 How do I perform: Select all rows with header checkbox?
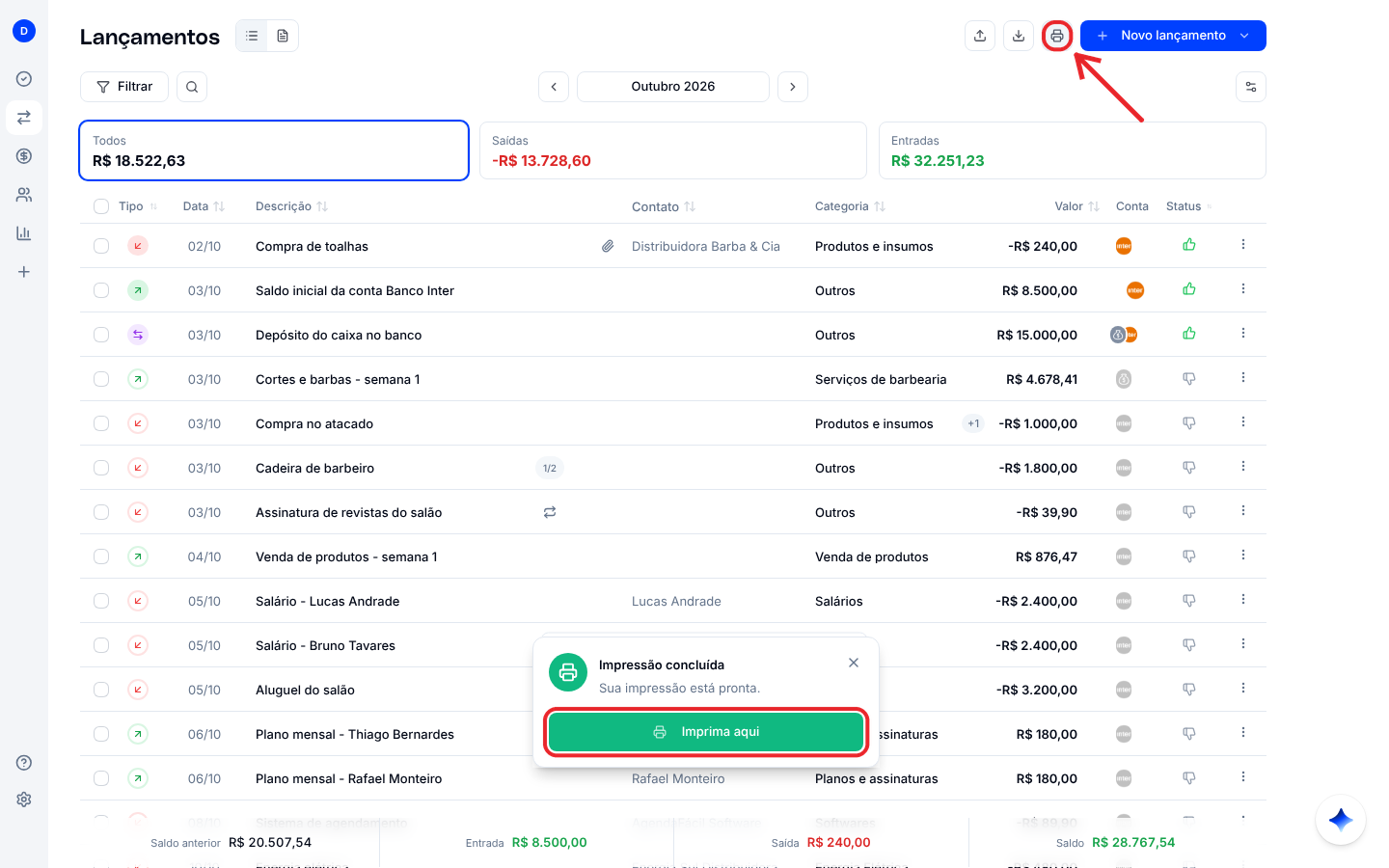click(x=101, y=206)
